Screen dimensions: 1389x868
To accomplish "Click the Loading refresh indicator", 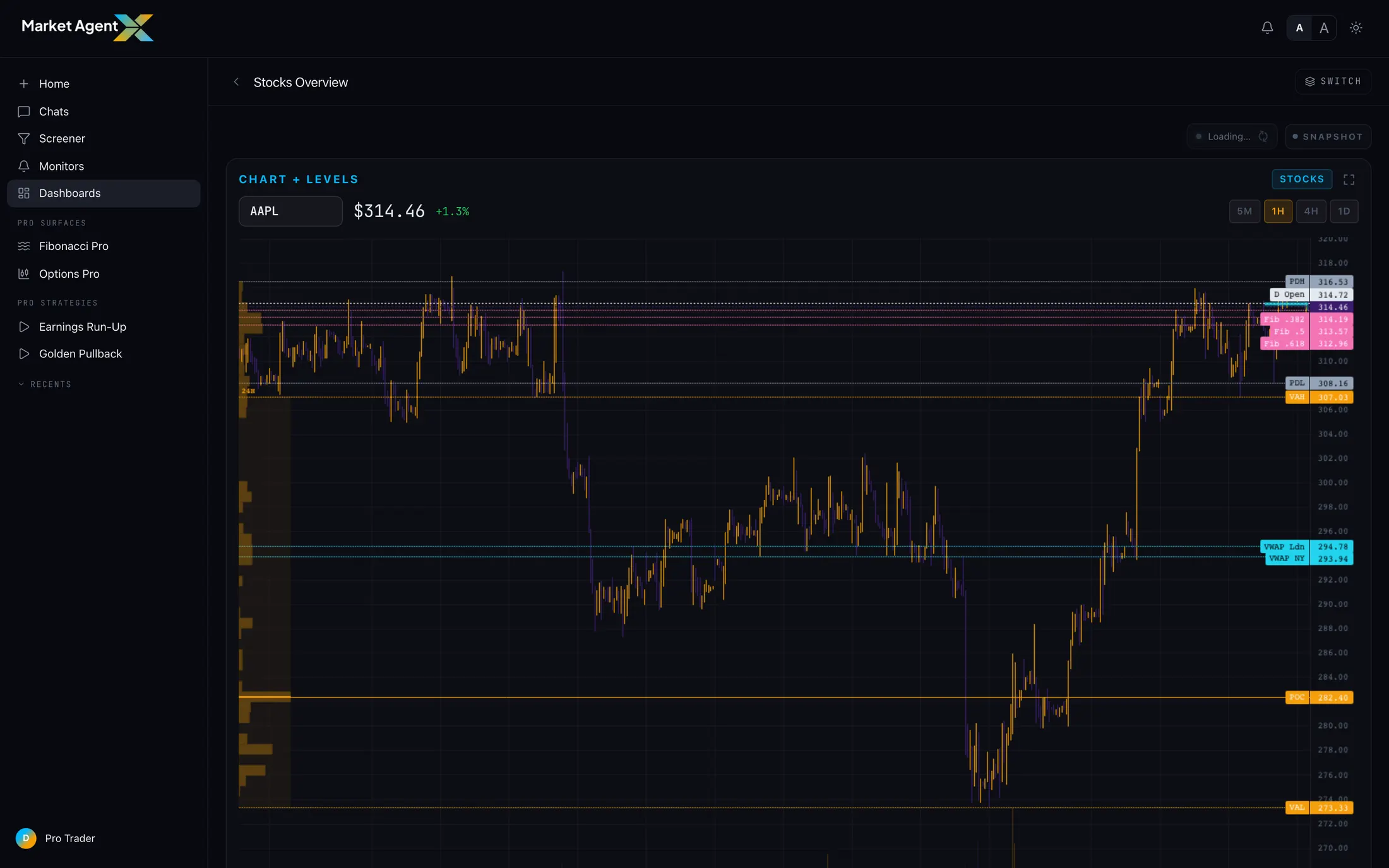I will [x=1232, y=136].
